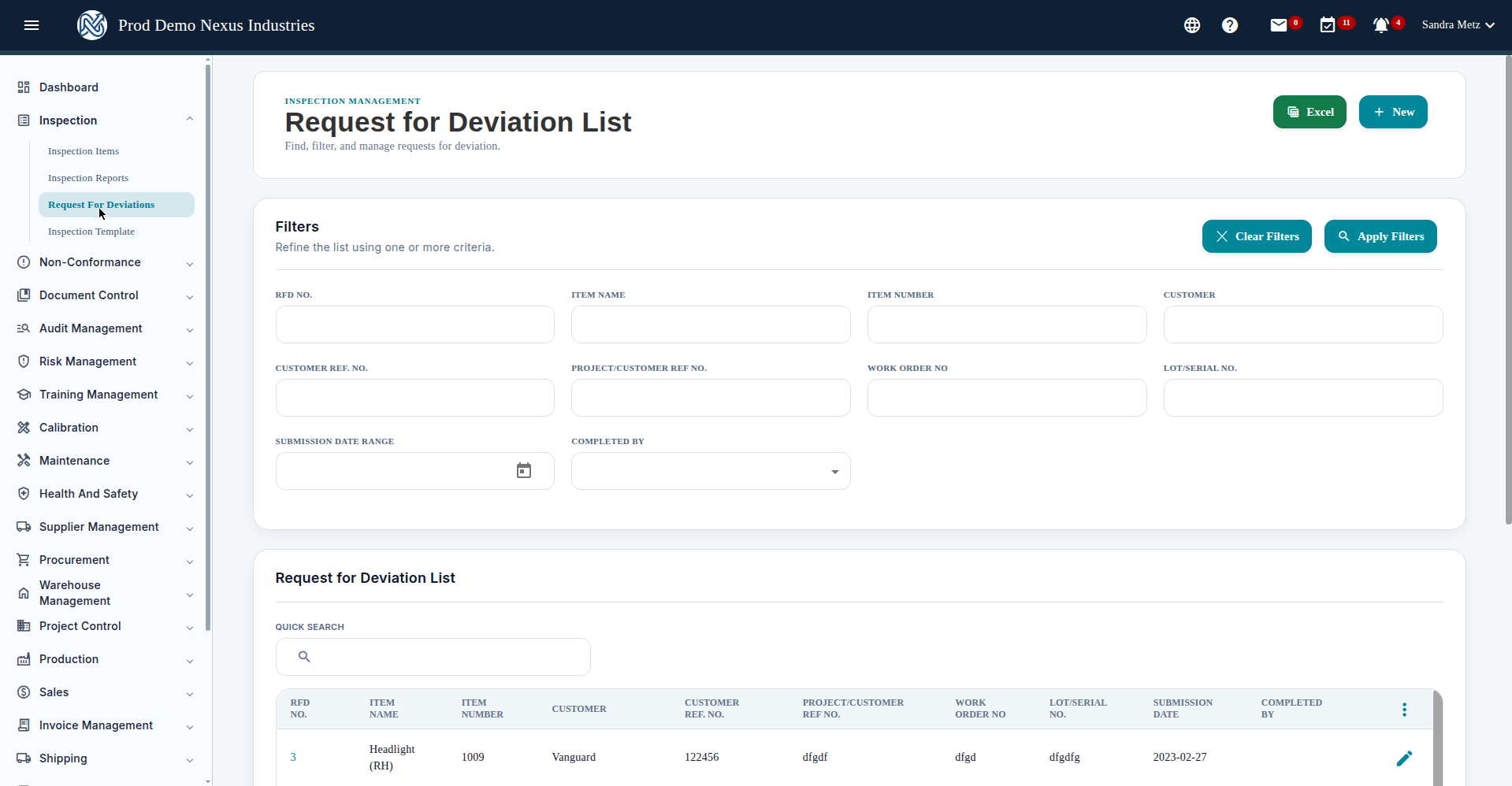Create a New deviation request
Viewport: 1512px width, 786px height.
point(1393,112)
